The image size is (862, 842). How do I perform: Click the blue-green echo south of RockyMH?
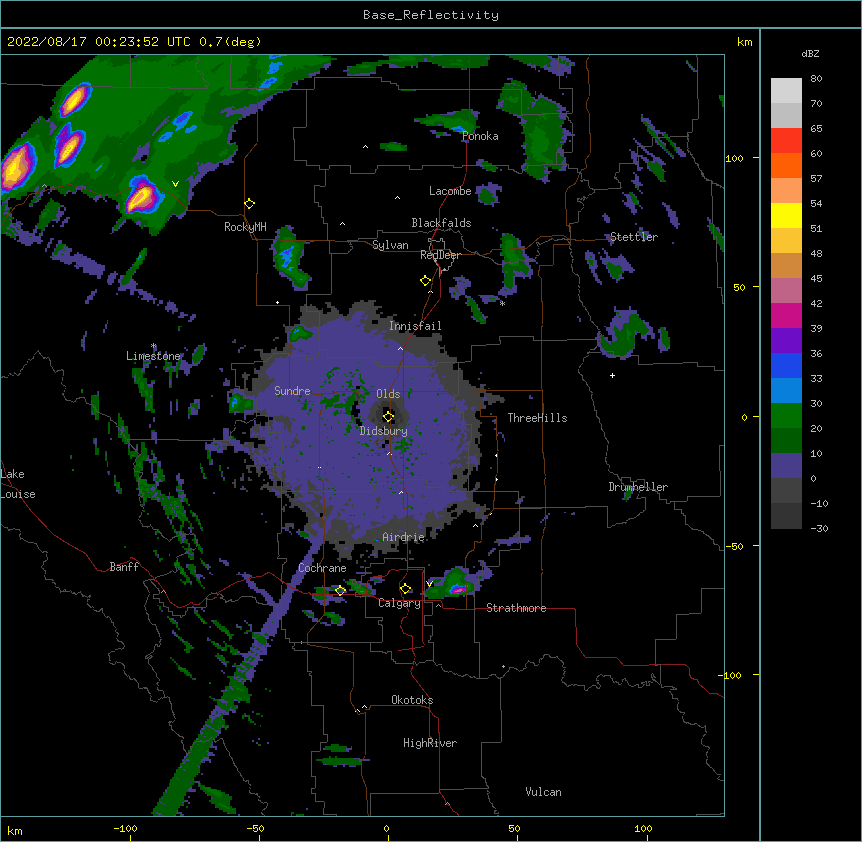click(x=290, y=258)
